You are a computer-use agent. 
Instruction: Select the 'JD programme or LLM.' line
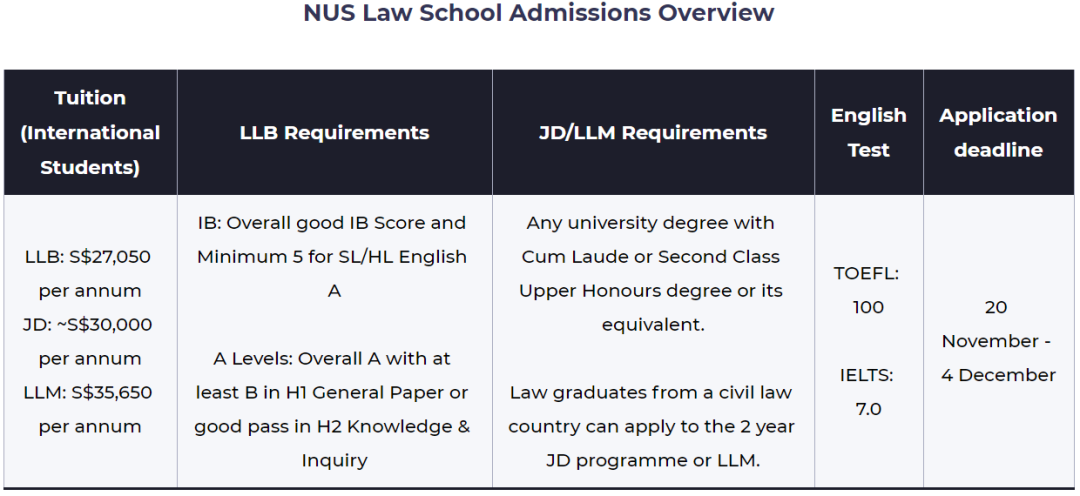653,461
